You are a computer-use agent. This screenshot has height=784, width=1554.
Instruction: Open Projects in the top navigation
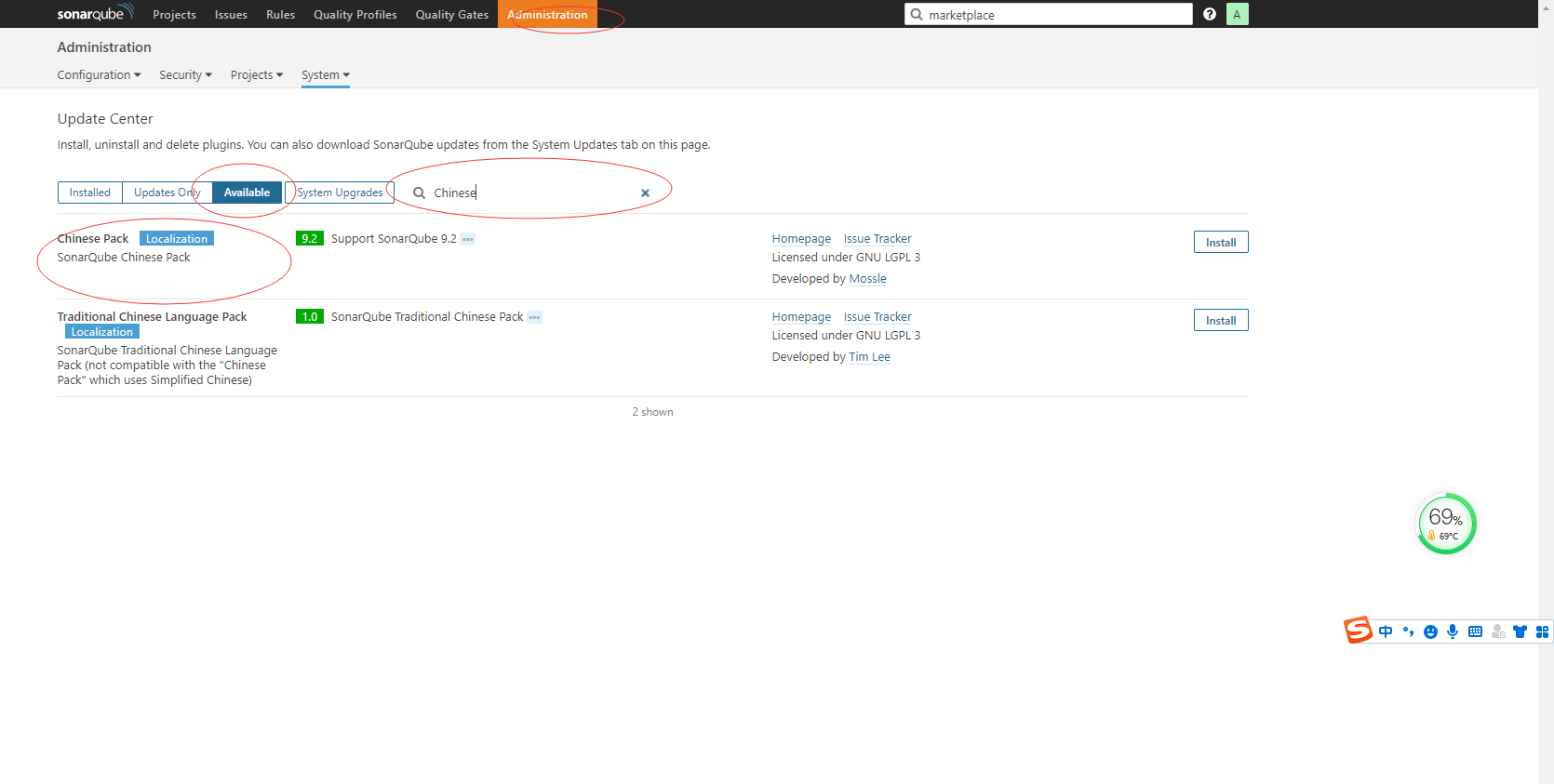[x=174, y=14]
